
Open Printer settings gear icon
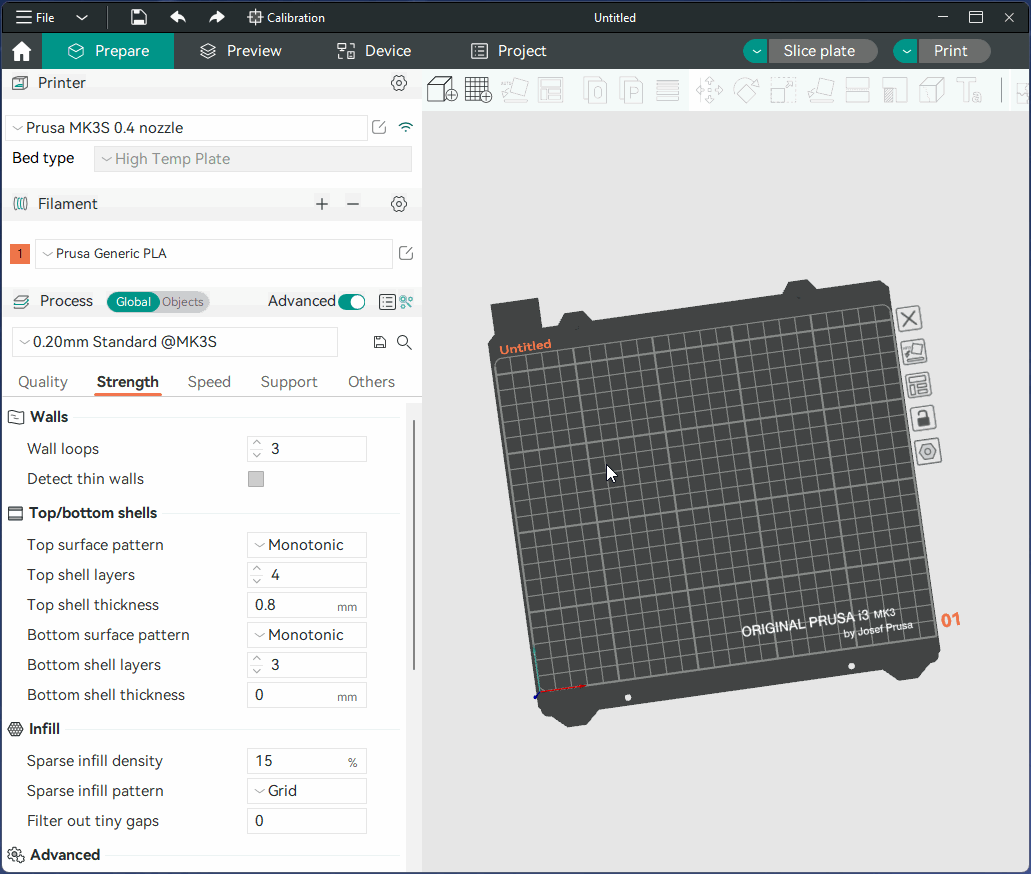click(398, 83)
